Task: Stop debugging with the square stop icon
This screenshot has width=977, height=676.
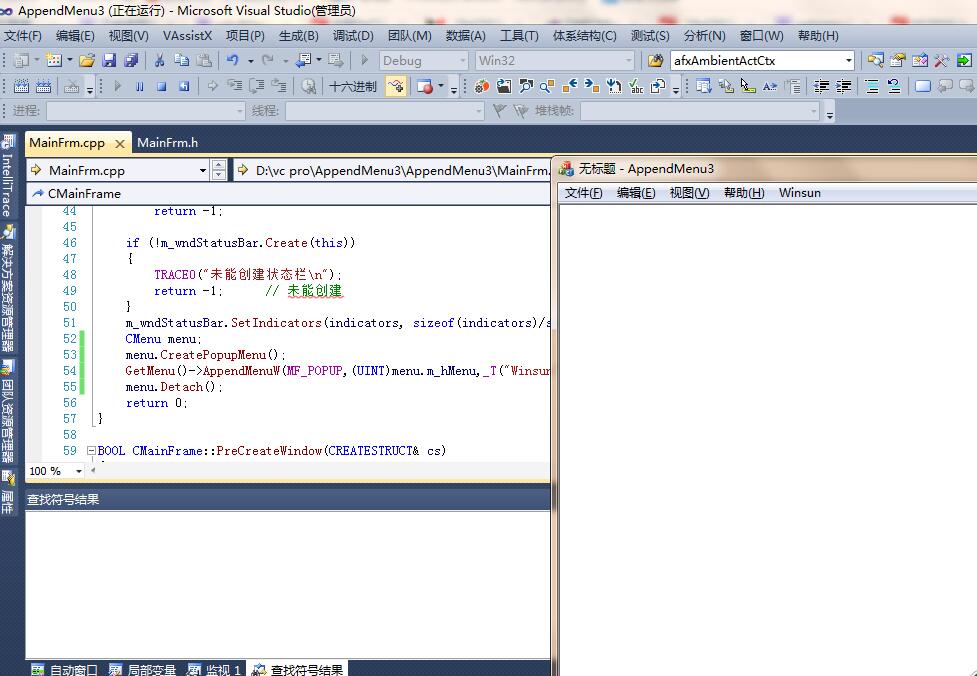Action: pyautogui.click(x=162, y=87)
